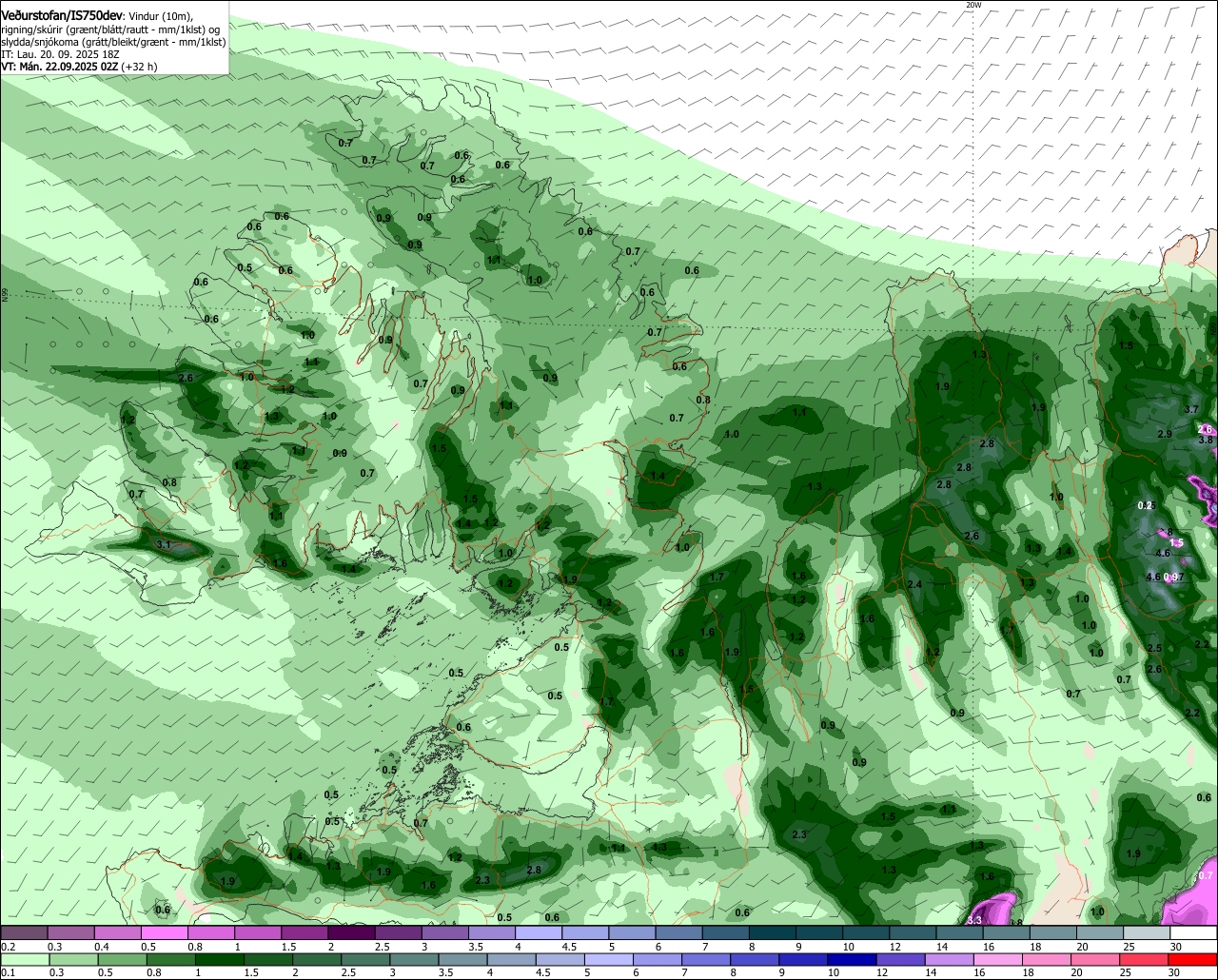Click the 2.9 precipitation value on the map
This screenshot has width=1218, height=980.
pos(1165,434)
